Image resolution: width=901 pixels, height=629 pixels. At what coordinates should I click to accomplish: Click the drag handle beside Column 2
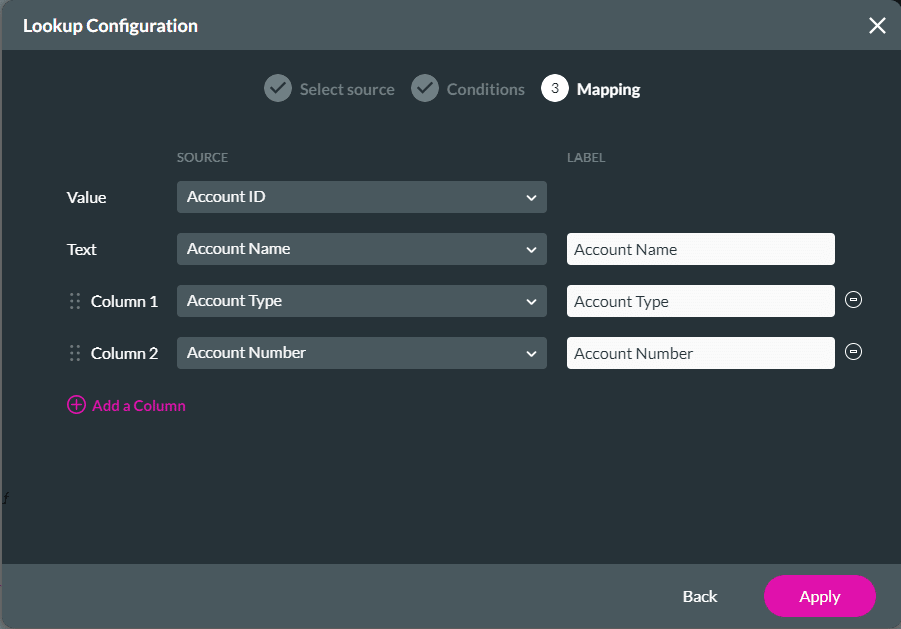75,352
